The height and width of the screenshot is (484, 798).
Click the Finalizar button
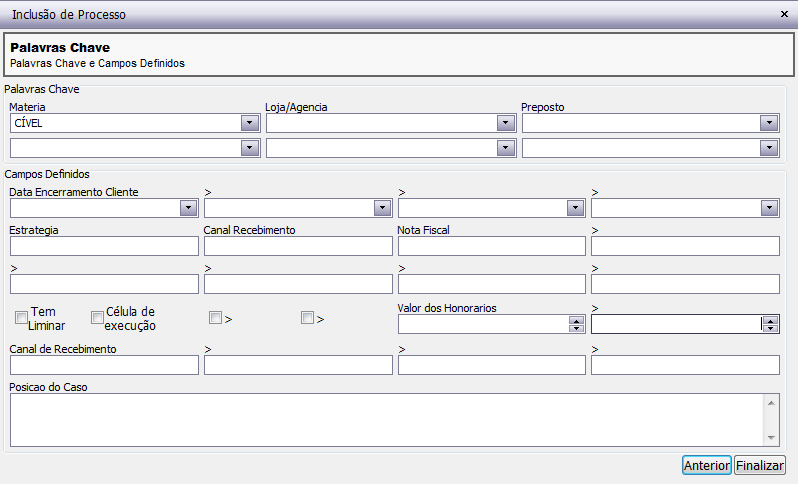coord(760,465)
